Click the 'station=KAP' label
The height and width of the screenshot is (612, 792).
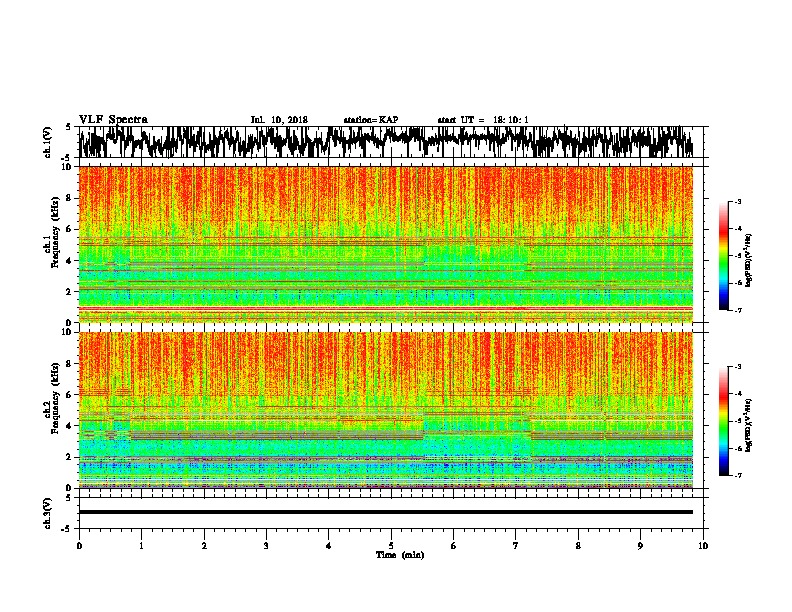[x=371, y=120]
